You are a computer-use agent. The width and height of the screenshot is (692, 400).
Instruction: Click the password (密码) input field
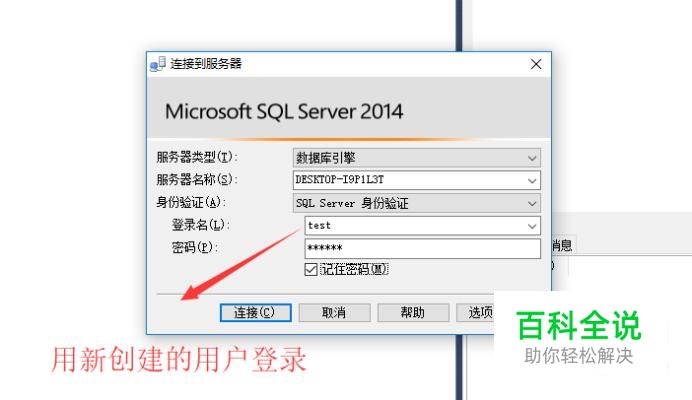(422, 248)
